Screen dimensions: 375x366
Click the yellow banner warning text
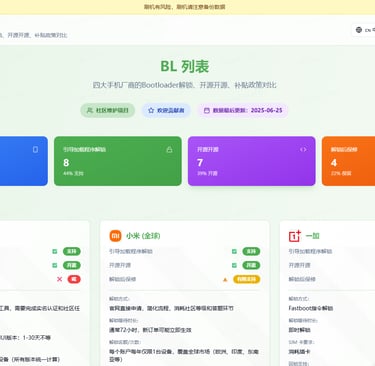click(x=184, y=7)
